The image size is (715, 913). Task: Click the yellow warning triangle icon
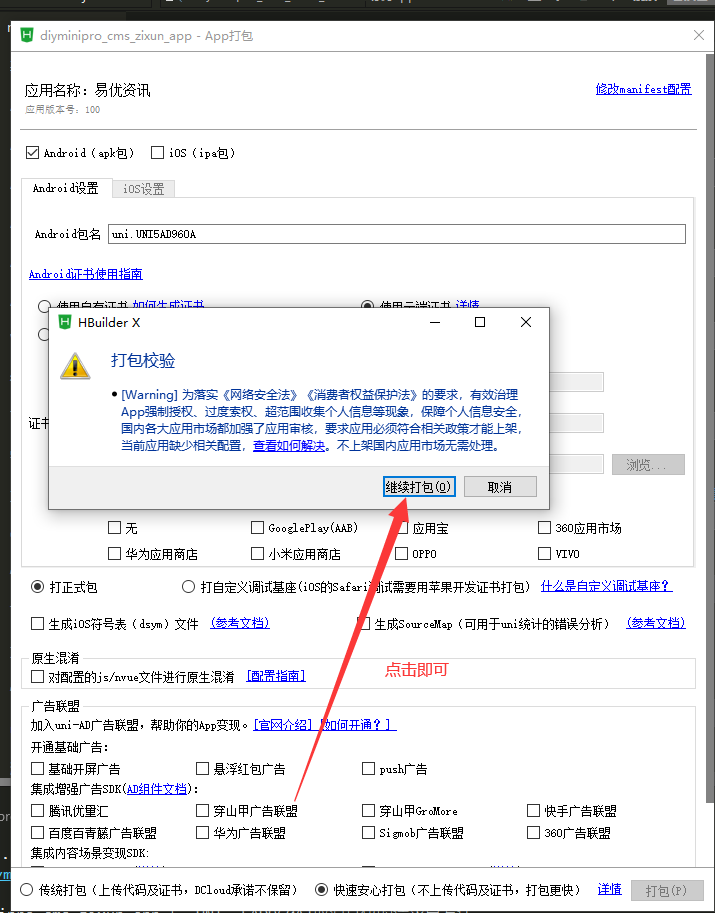pos(75,365)
